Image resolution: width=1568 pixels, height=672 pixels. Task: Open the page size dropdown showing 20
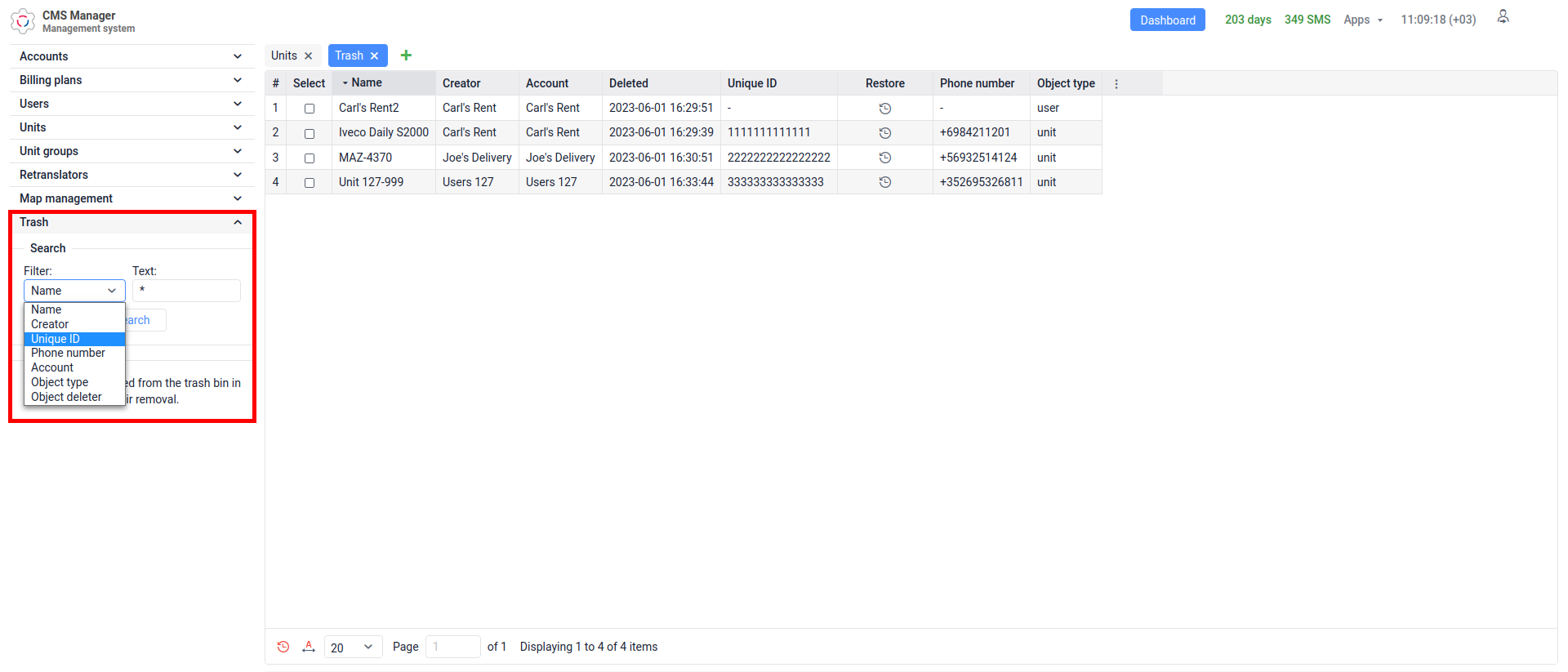353,648
